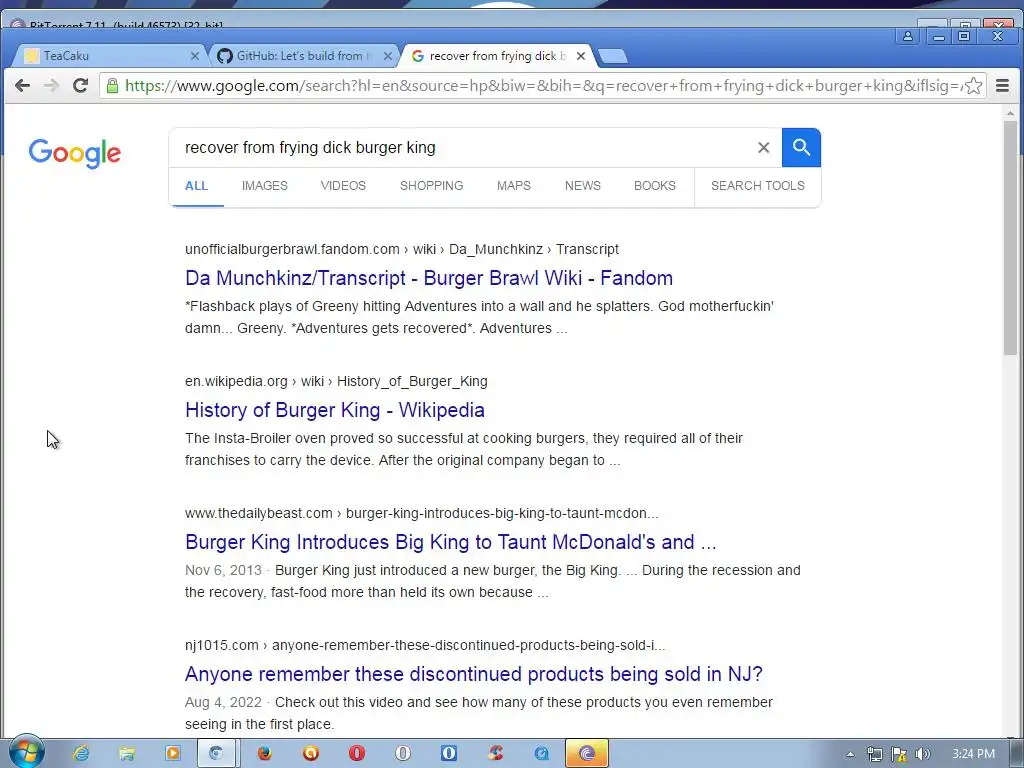The width and height of the screenshot is (1024, 768).
Task: Click the Google logo
Action: [x=74, y=153]
